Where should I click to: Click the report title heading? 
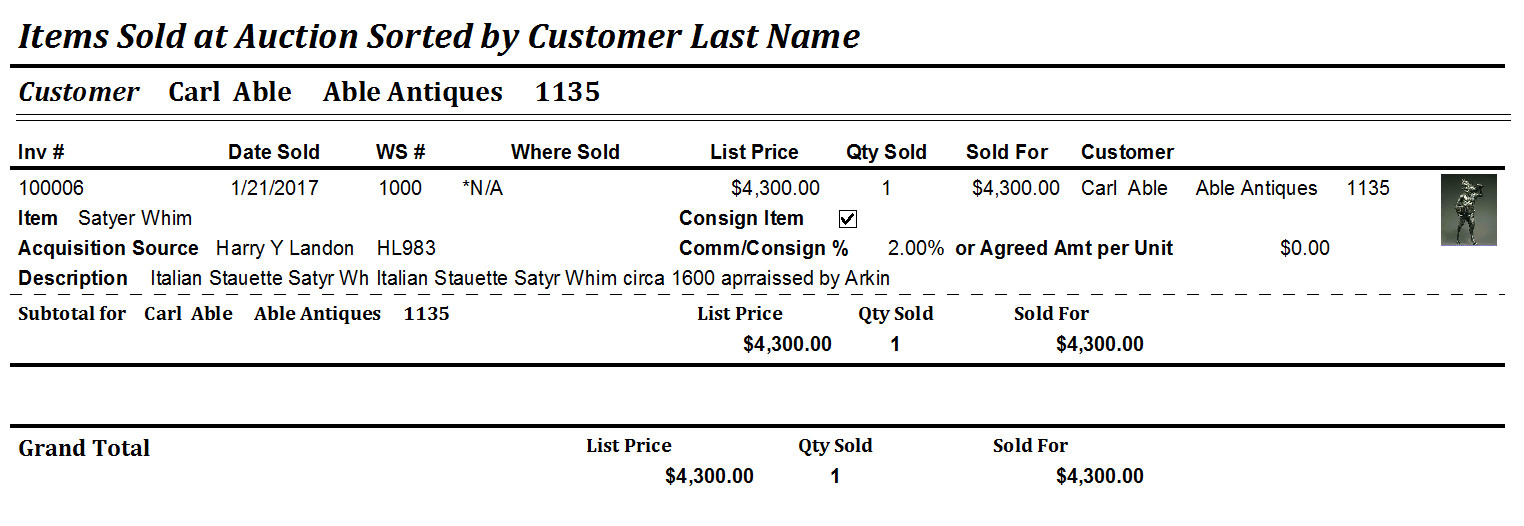pyautogui.click(x=439, y=37)
